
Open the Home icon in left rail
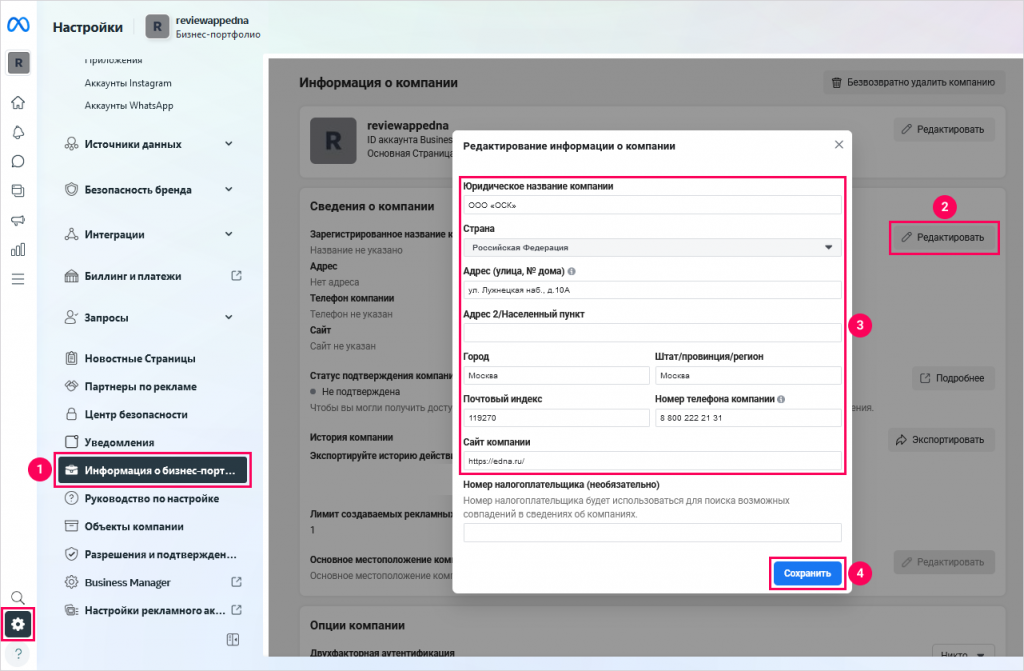(18, 103)
